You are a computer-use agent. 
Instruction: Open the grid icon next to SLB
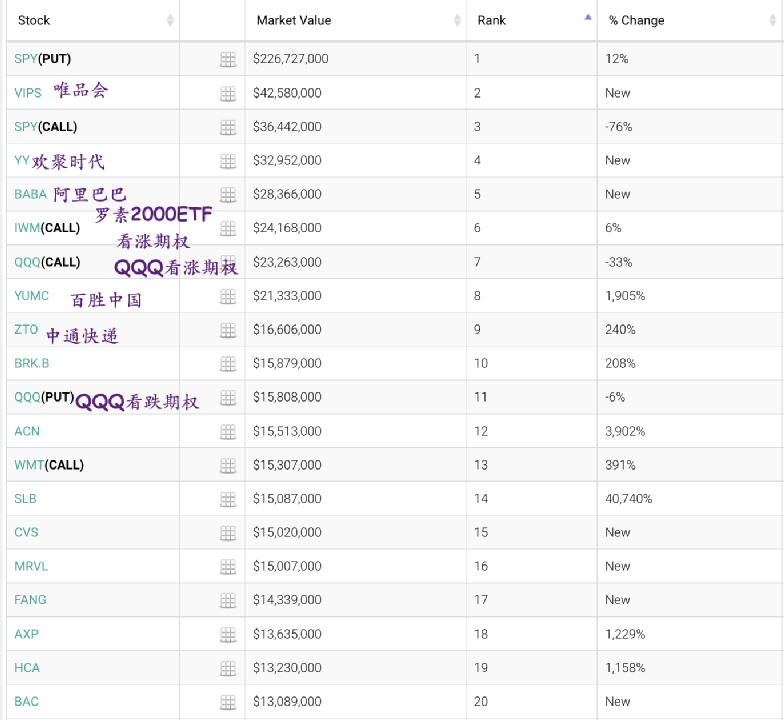point(227,499)
